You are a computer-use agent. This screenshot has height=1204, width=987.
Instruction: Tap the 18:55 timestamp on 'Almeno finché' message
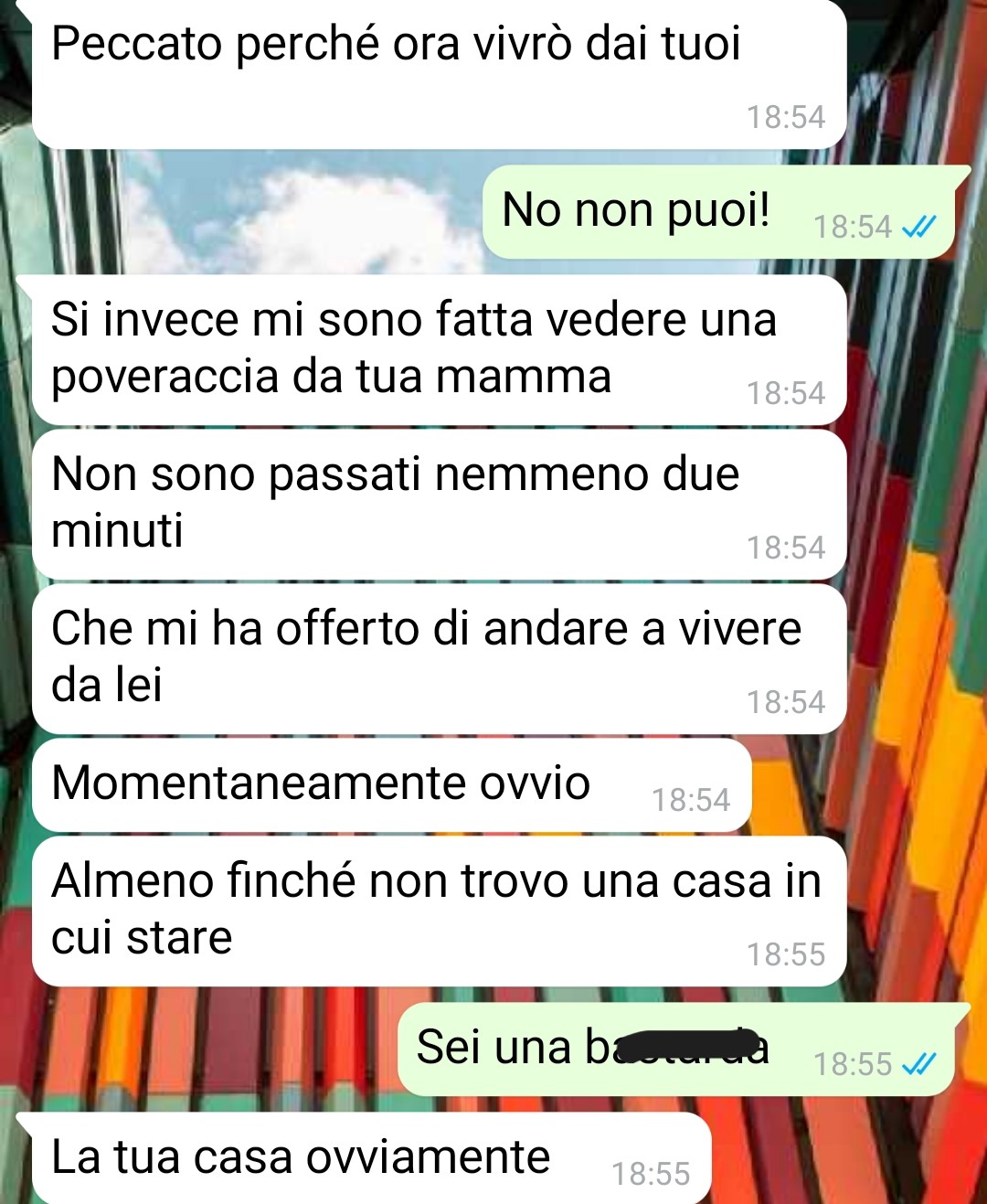coord(786,954)
